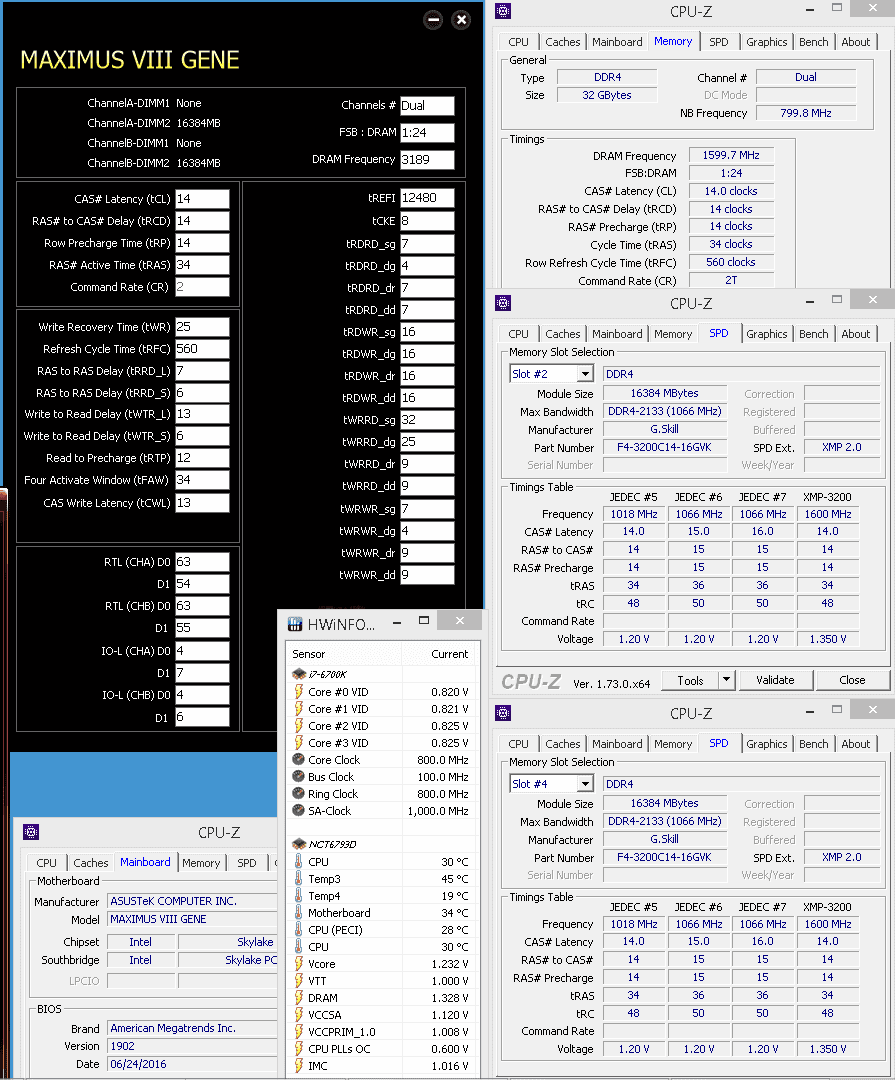This screenshot has height=1080, width=895.
Task: Click the HWiNFO window title icon
Action: [x=295, y=624]
